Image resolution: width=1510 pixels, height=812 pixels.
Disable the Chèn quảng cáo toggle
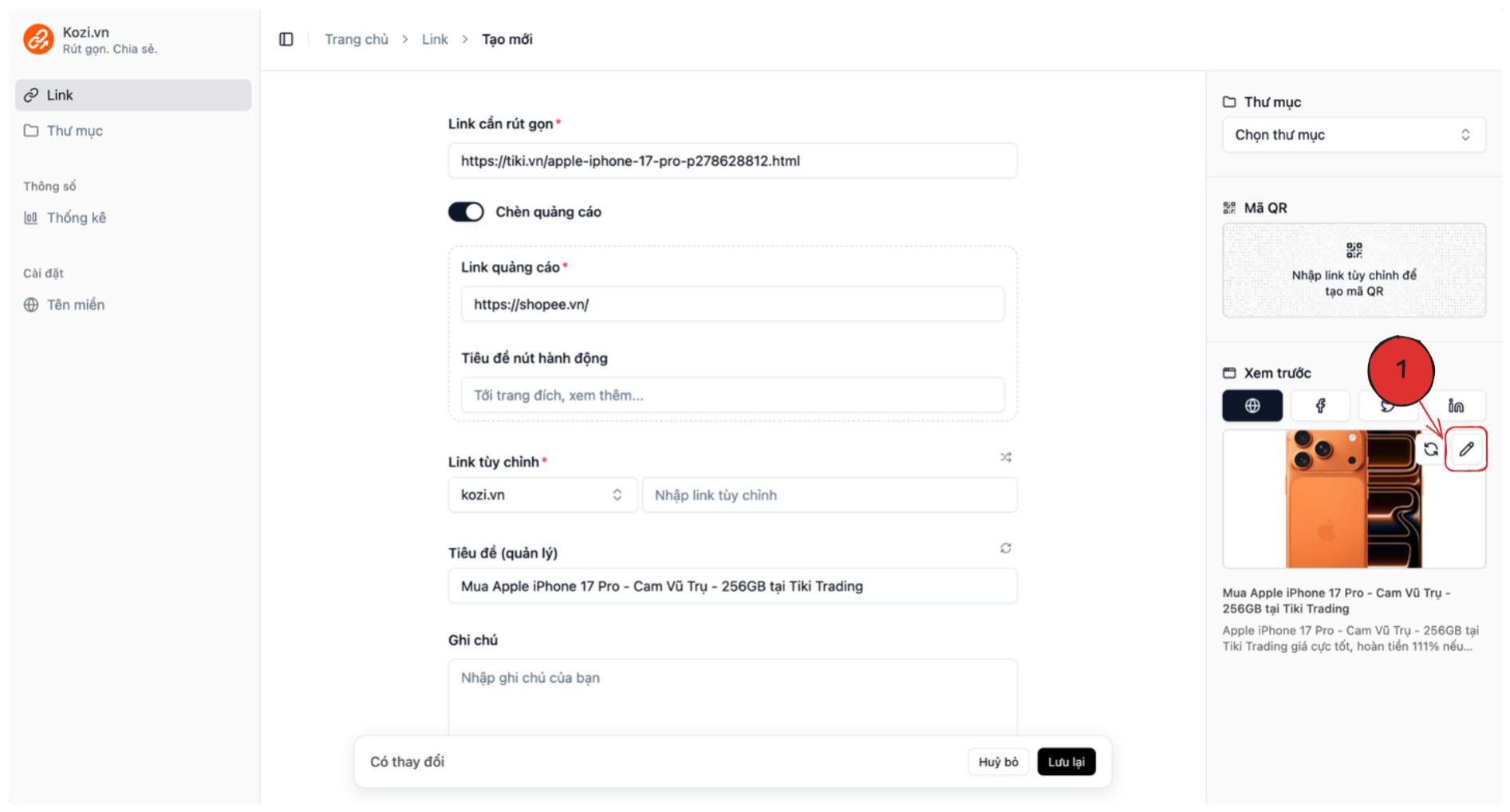[466, 211]
